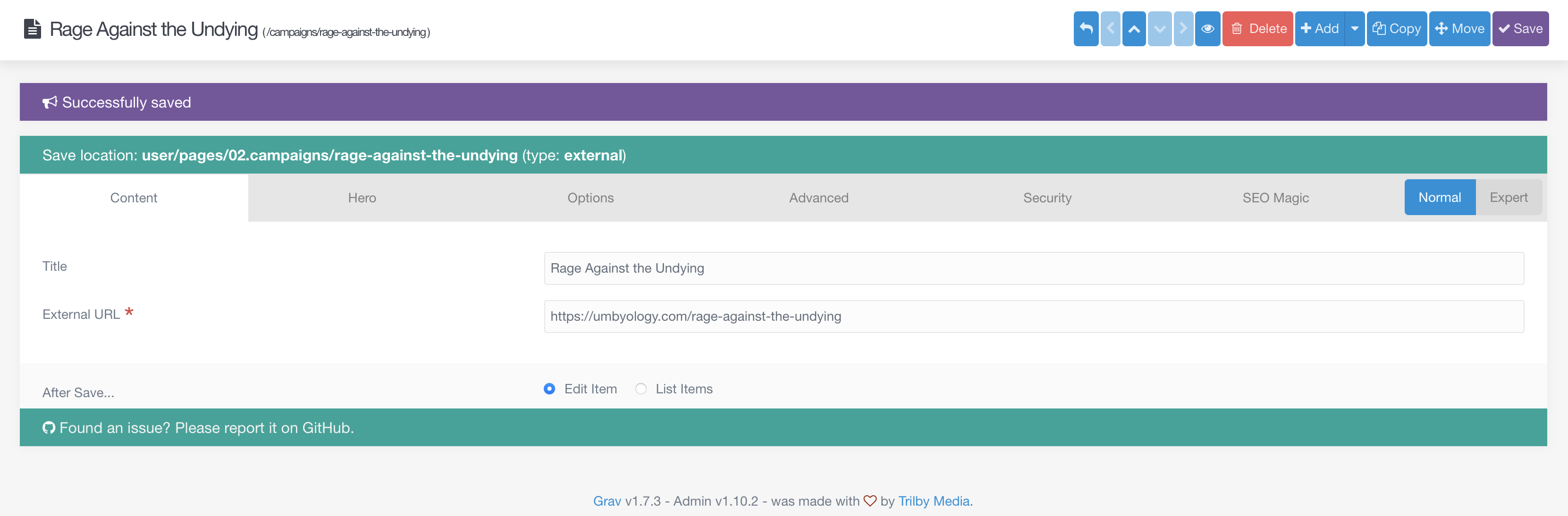Screen dimensions: 1568x516
Task: Click the Successfully saved notification
Action: (x=783, y=102)
